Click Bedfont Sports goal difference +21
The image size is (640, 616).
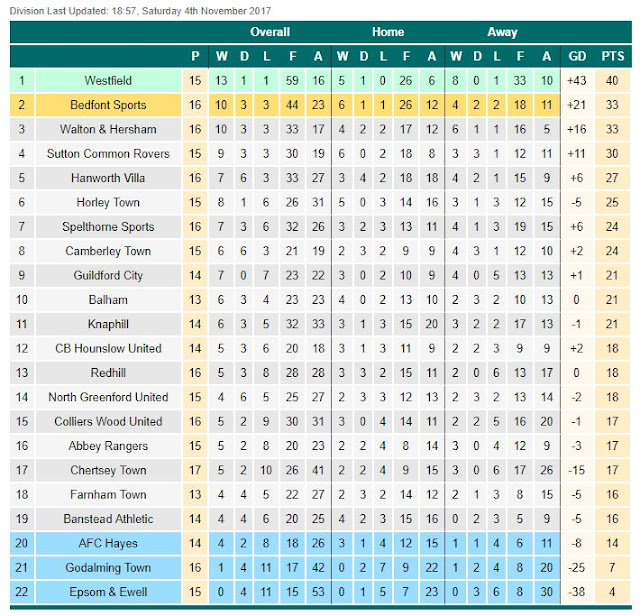[x=576, y=105]
